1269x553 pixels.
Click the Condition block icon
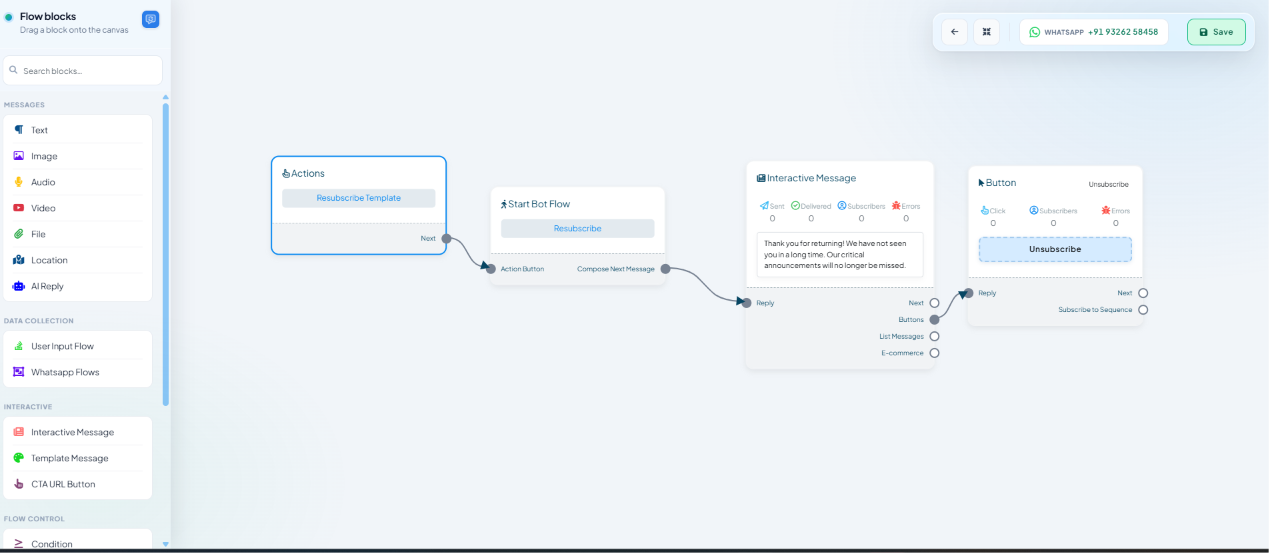(18, 543)
